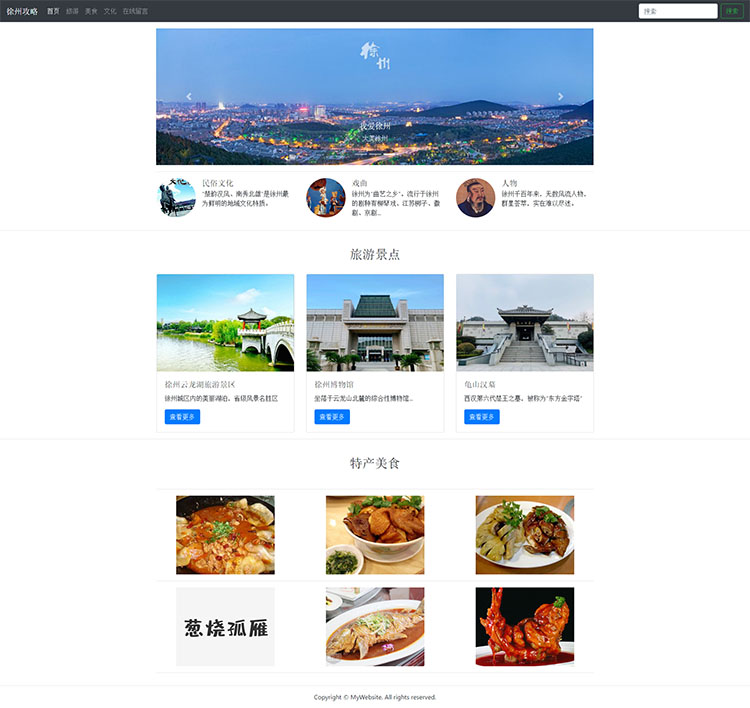Open the 徐州攻略 site brand logo
Screen dimensions: 750x708
pyautogui.click(x=22, y=11)
